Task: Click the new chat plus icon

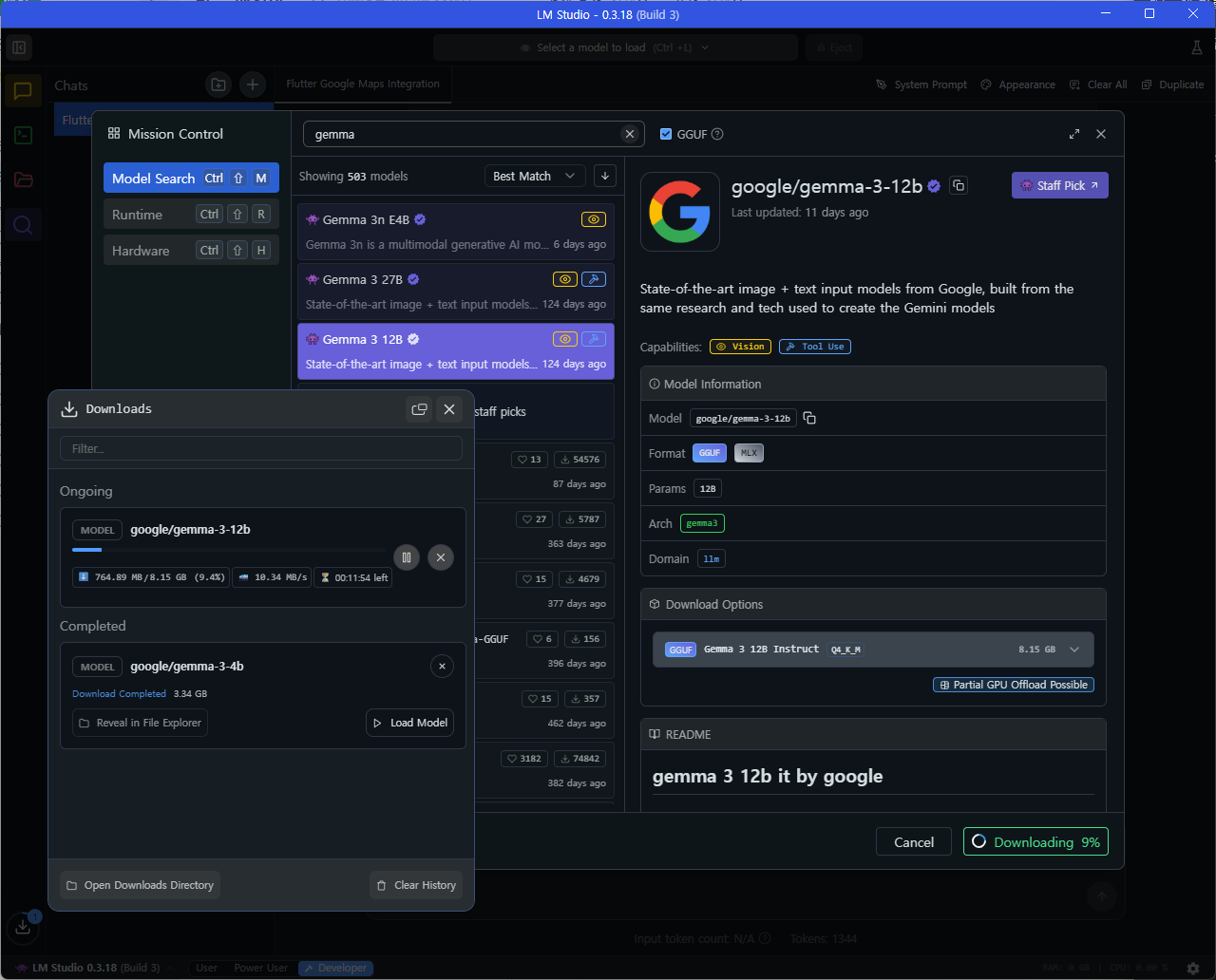Action: pos(252,85)
